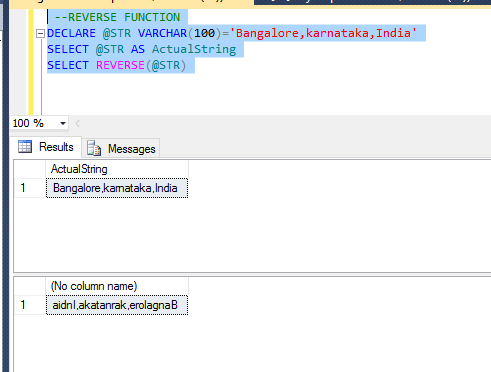This screenshot has width=491, height=372.
Task: Click the VARCHAR keyword in the editor
Action: coord(162,33)
